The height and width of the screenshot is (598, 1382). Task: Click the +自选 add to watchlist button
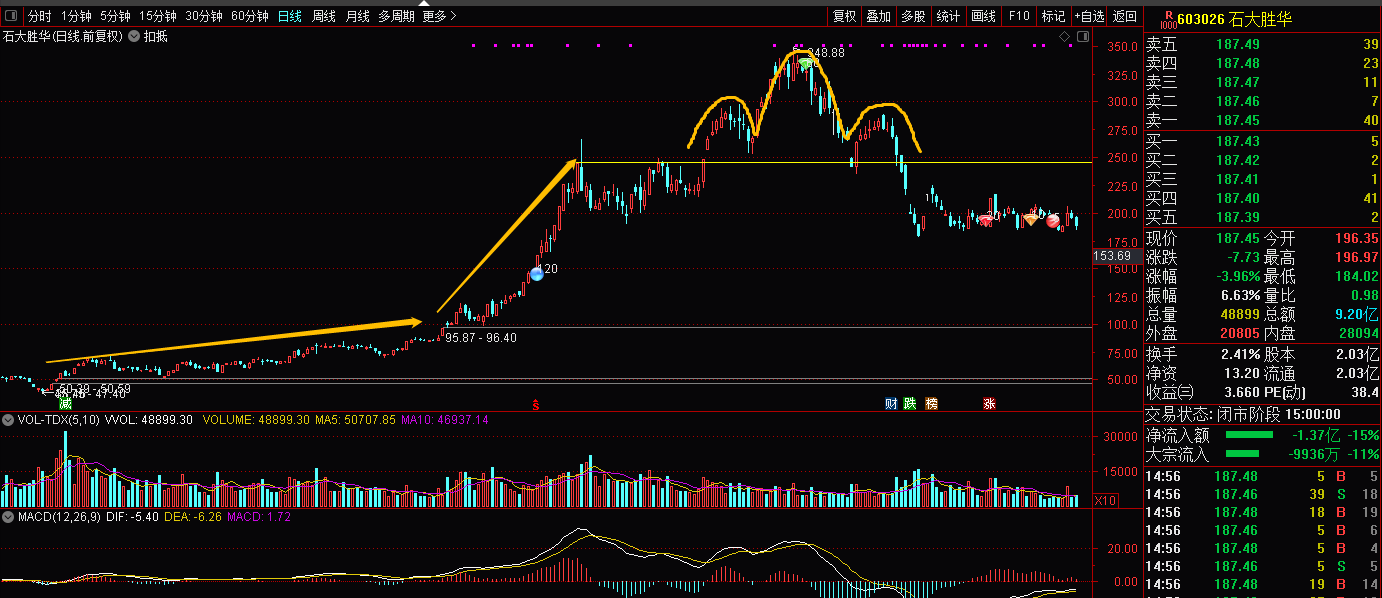coord(1089,16)
